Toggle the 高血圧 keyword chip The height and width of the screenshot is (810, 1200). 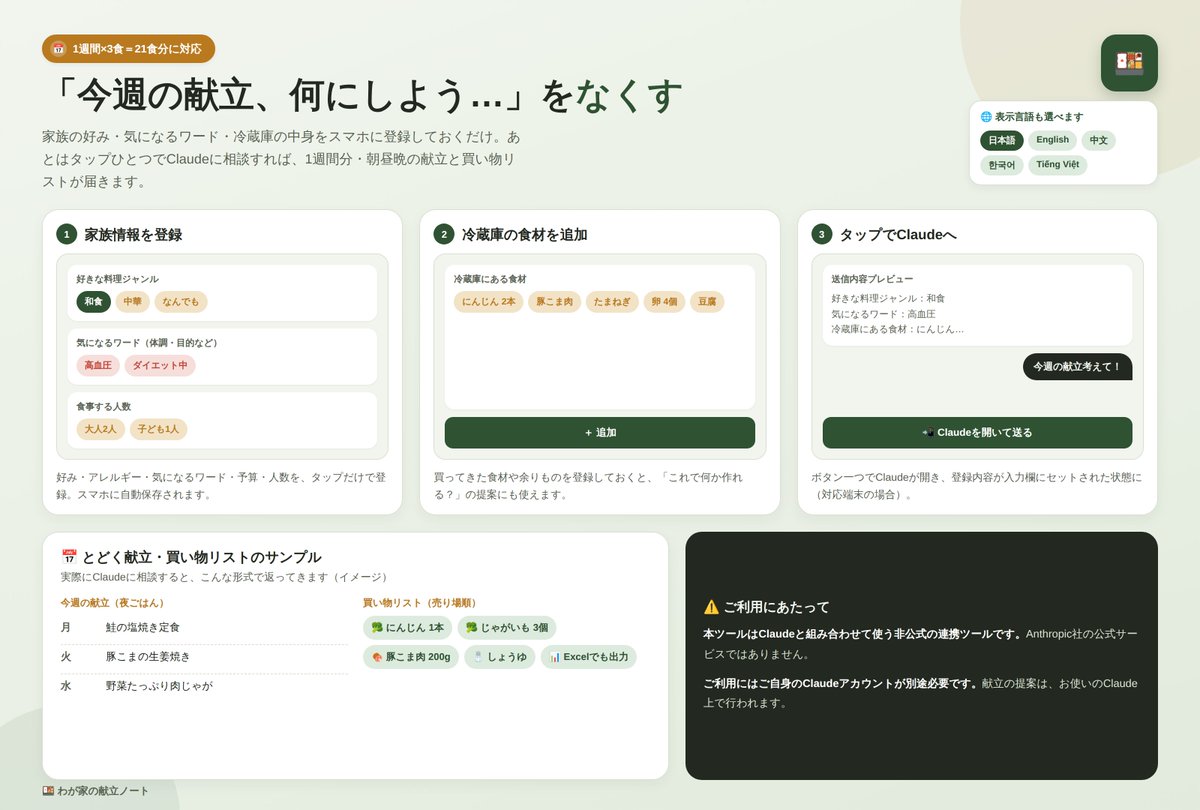(98, 366)
